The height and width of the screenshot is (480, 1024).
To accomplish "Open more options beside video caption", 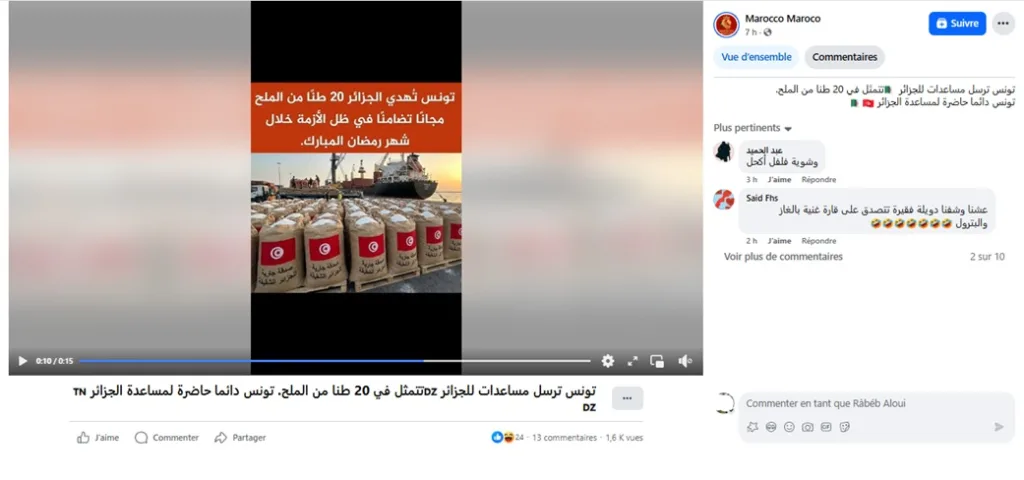I will pos(627,398).
